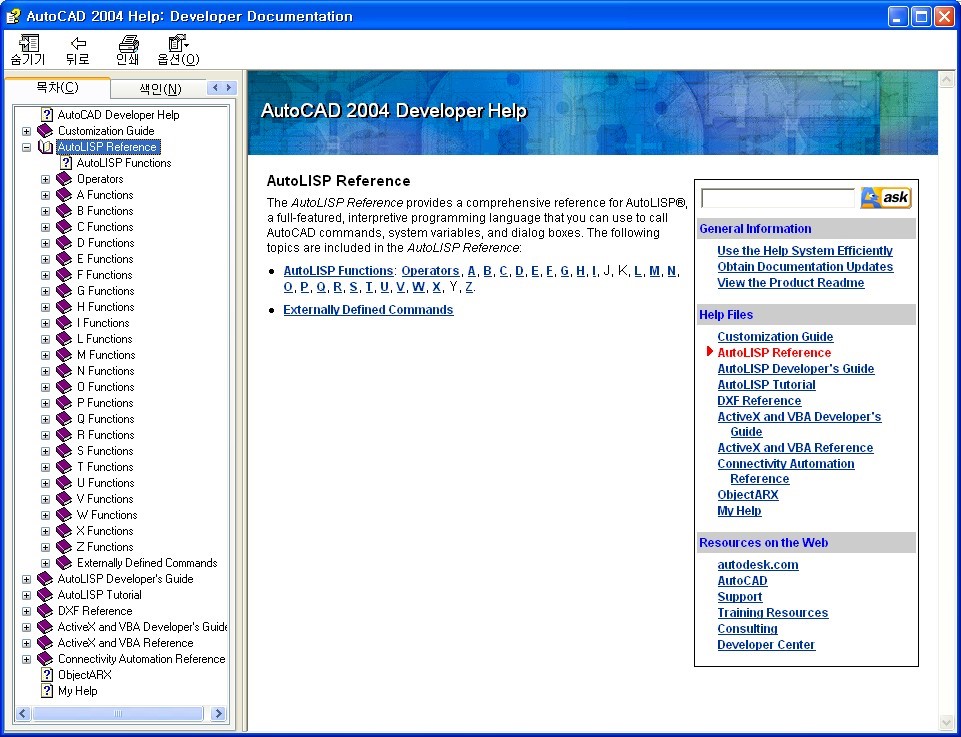Go back with the 뒤로 arrow icon
The height and width of the screenshot is (737, 961).
[78, 43]
